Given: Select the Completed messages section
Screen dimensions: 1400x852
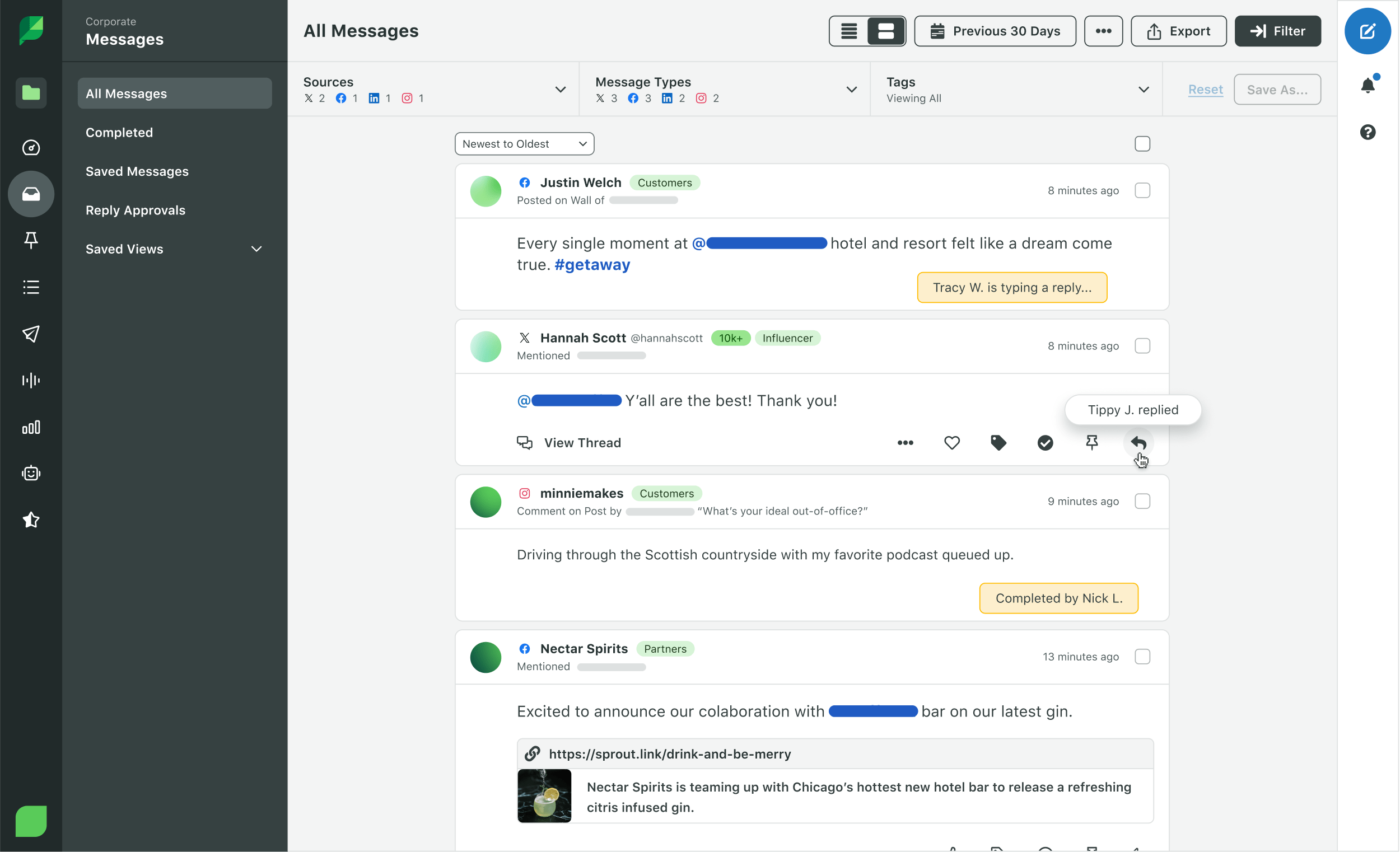Looking at the screenshot, I should click(119, 132).
